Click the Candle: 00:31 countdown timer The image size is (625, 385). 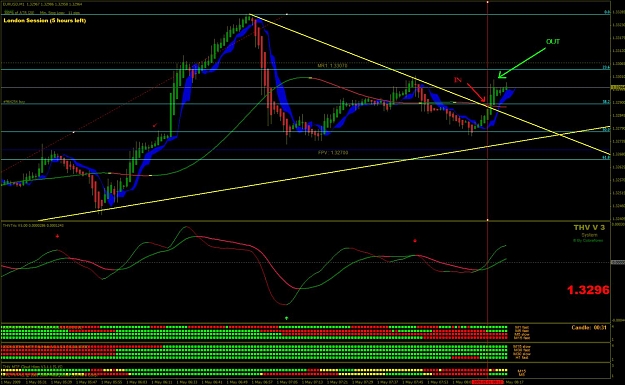589,327
